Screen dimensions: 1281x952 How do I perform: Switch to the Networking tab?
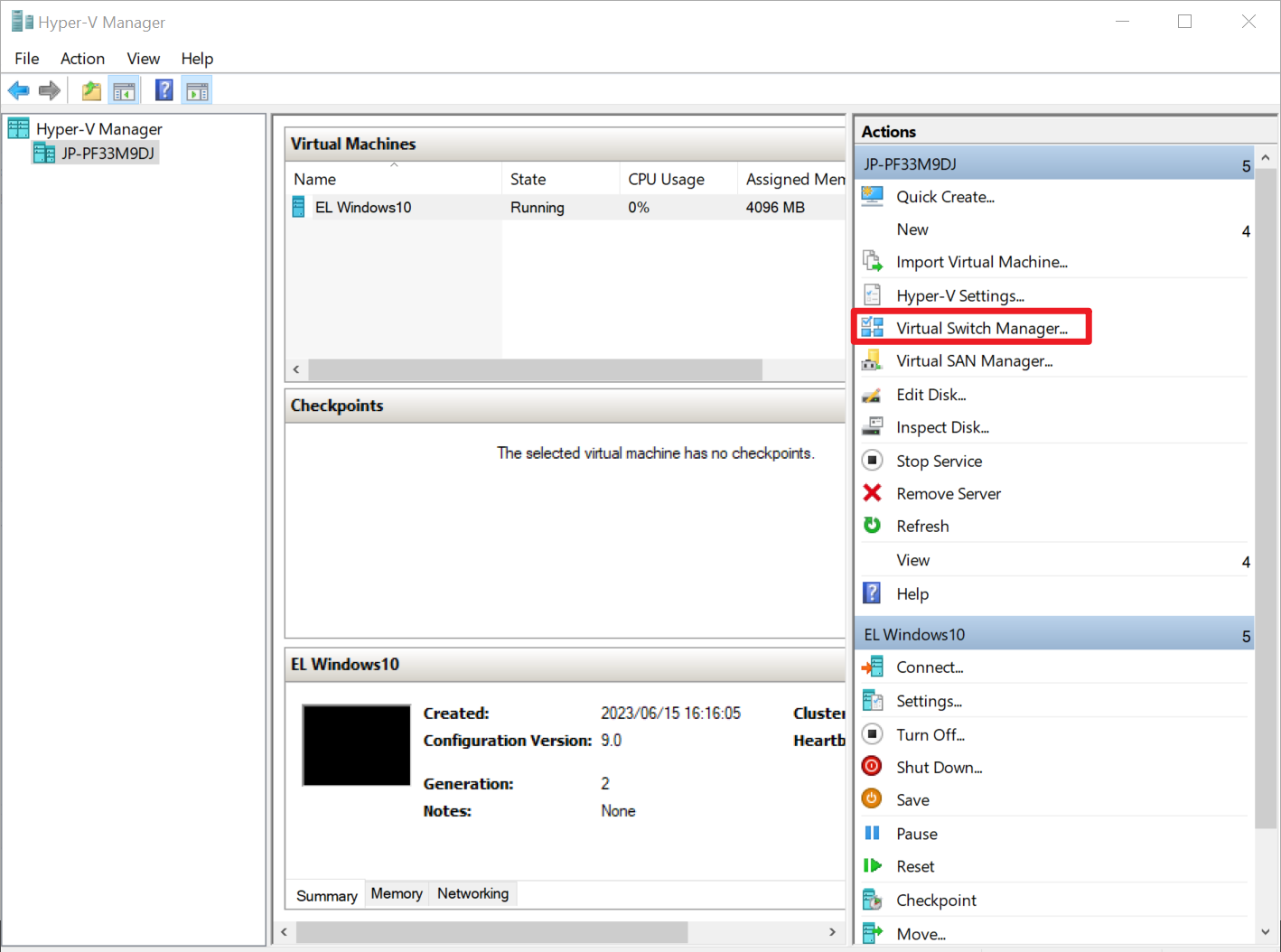click(472, 893)
